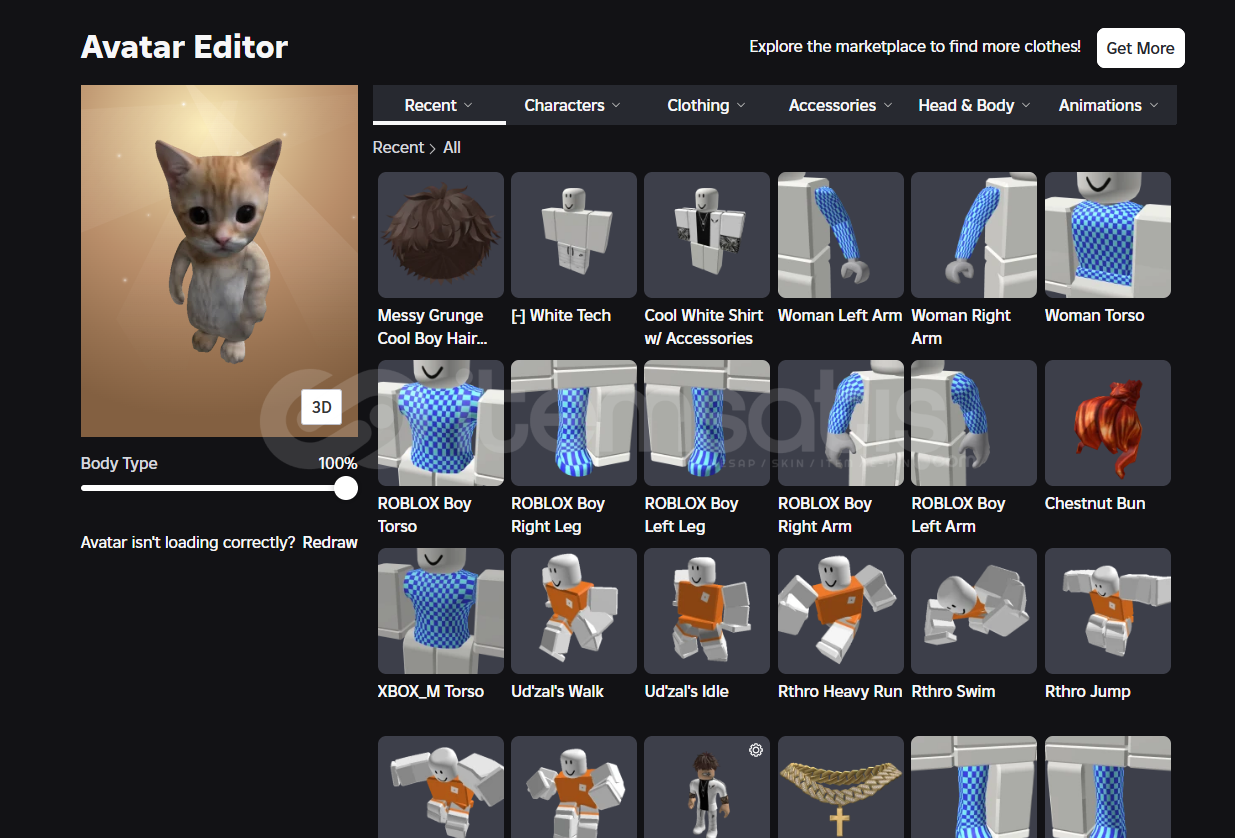Click the Recent breadcrumb link
This screenshot has width=1235, height=838.
point(398,147)
